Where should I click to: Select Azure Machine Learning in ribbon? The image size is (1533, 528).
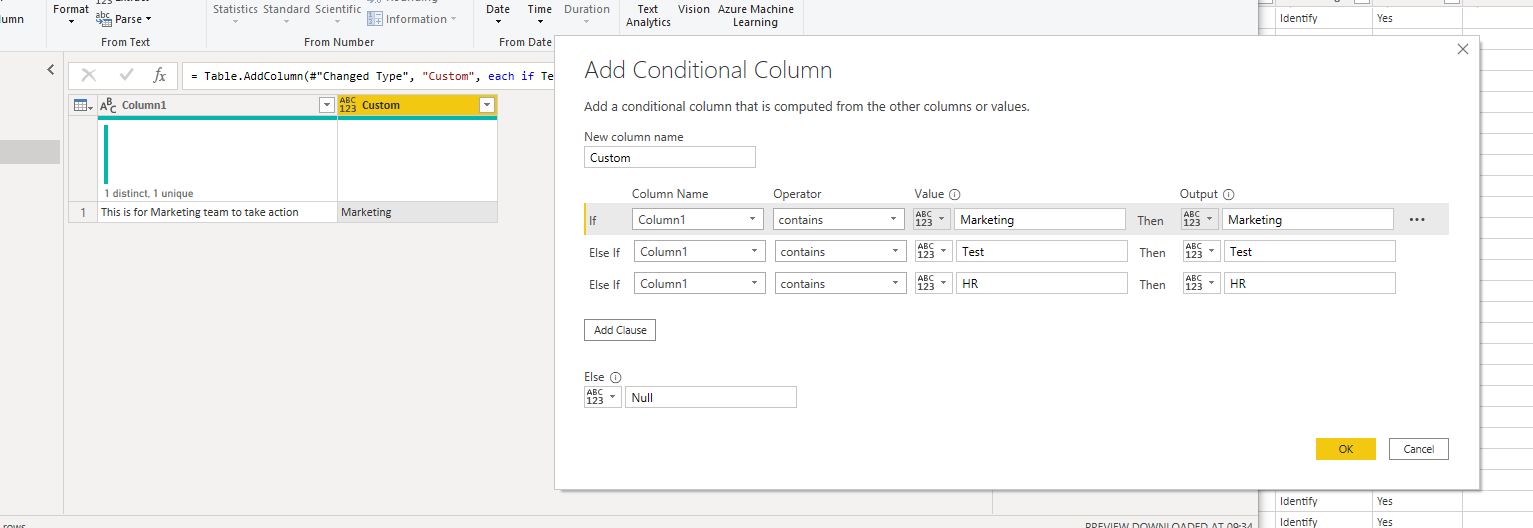coord(756,15)
